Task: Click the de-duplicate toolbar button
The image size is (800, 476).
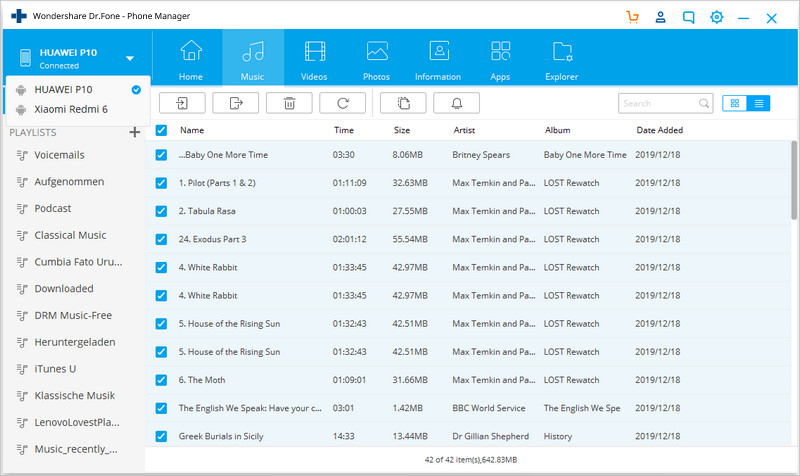Action: coord(403,103)
